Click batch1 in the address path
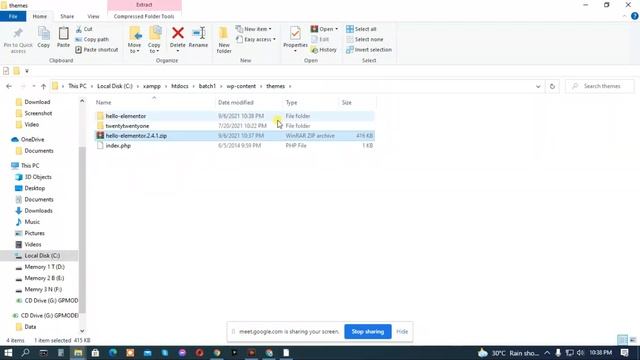This screenshot has width=640, height=360. coord(207,86)
